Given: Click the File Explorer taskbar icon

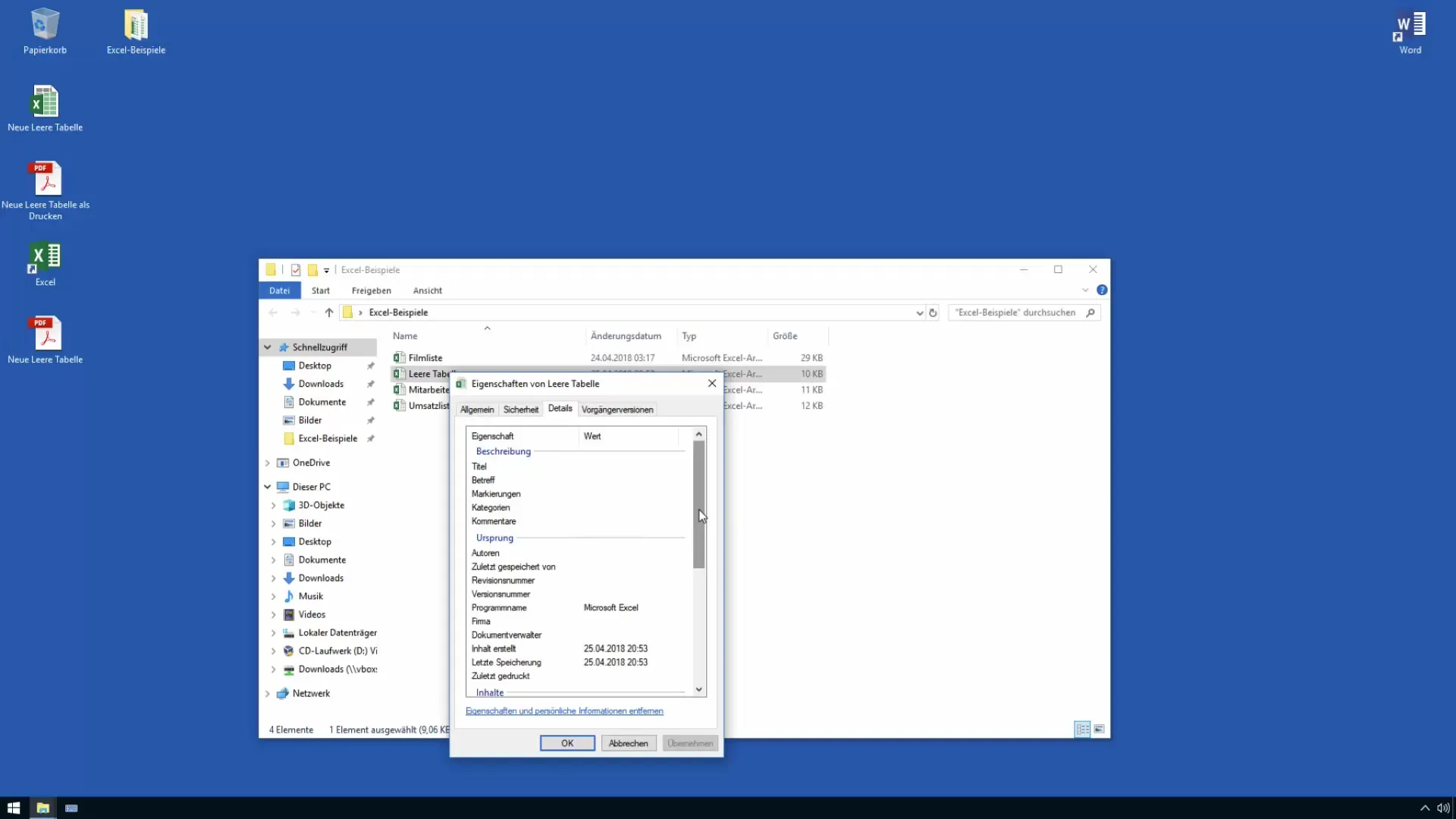Looking at the screenshot, I should tap(42, 807).
